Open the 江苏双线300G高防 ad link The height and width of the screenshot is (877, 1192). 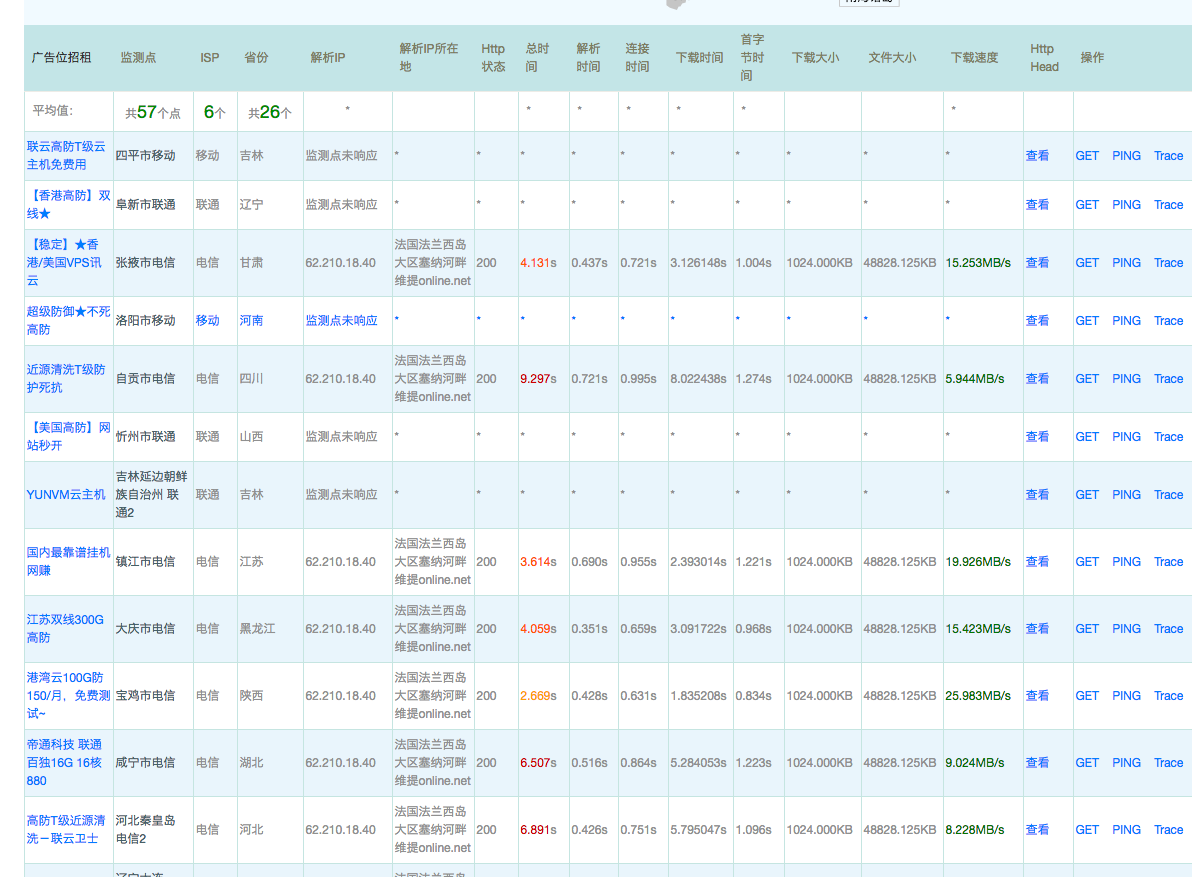coord(65,629)
